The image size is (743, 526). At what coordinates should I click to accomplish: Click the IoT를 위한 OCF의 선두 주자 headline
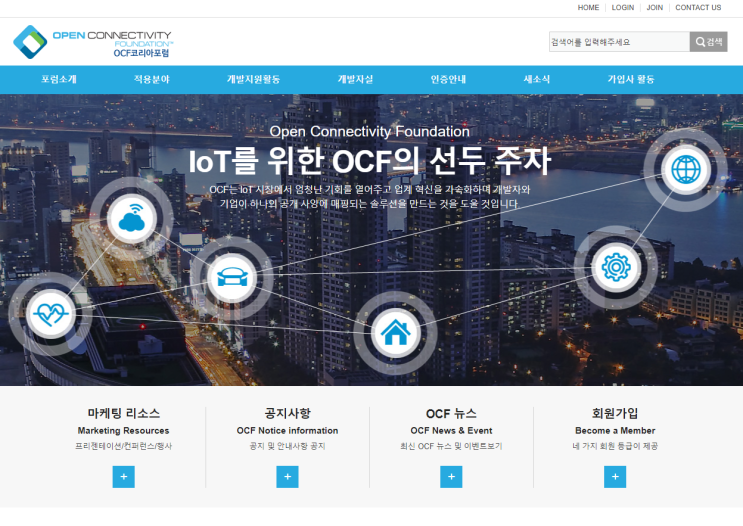[x=370, y=161]
